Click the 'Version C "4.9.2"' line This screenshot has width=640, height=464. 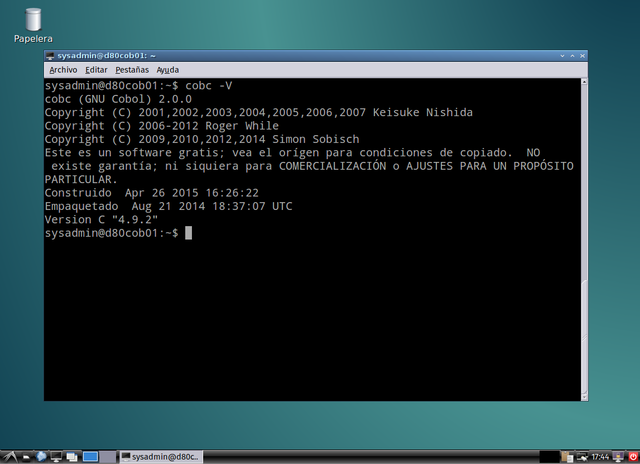tap(101, 220)
